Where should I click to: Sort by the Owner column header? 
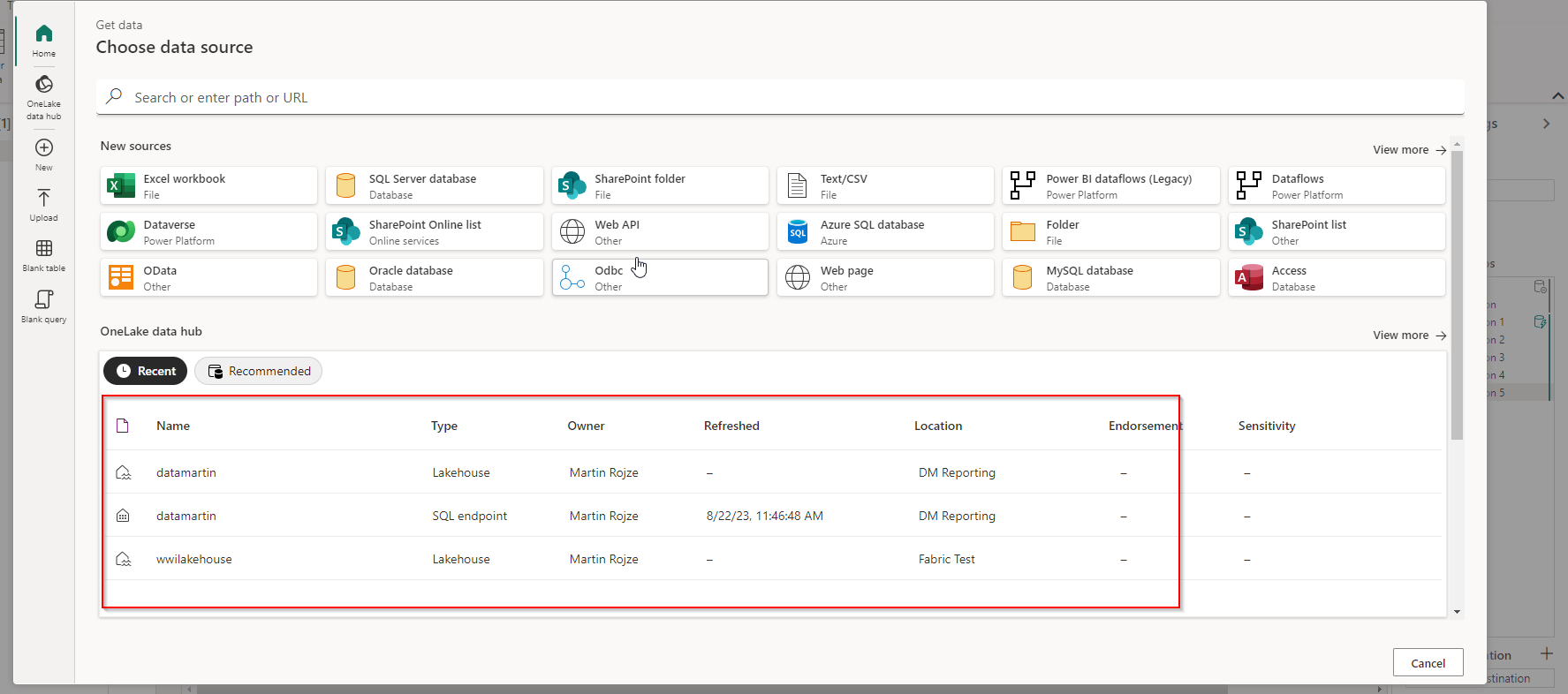coord(586,426)
